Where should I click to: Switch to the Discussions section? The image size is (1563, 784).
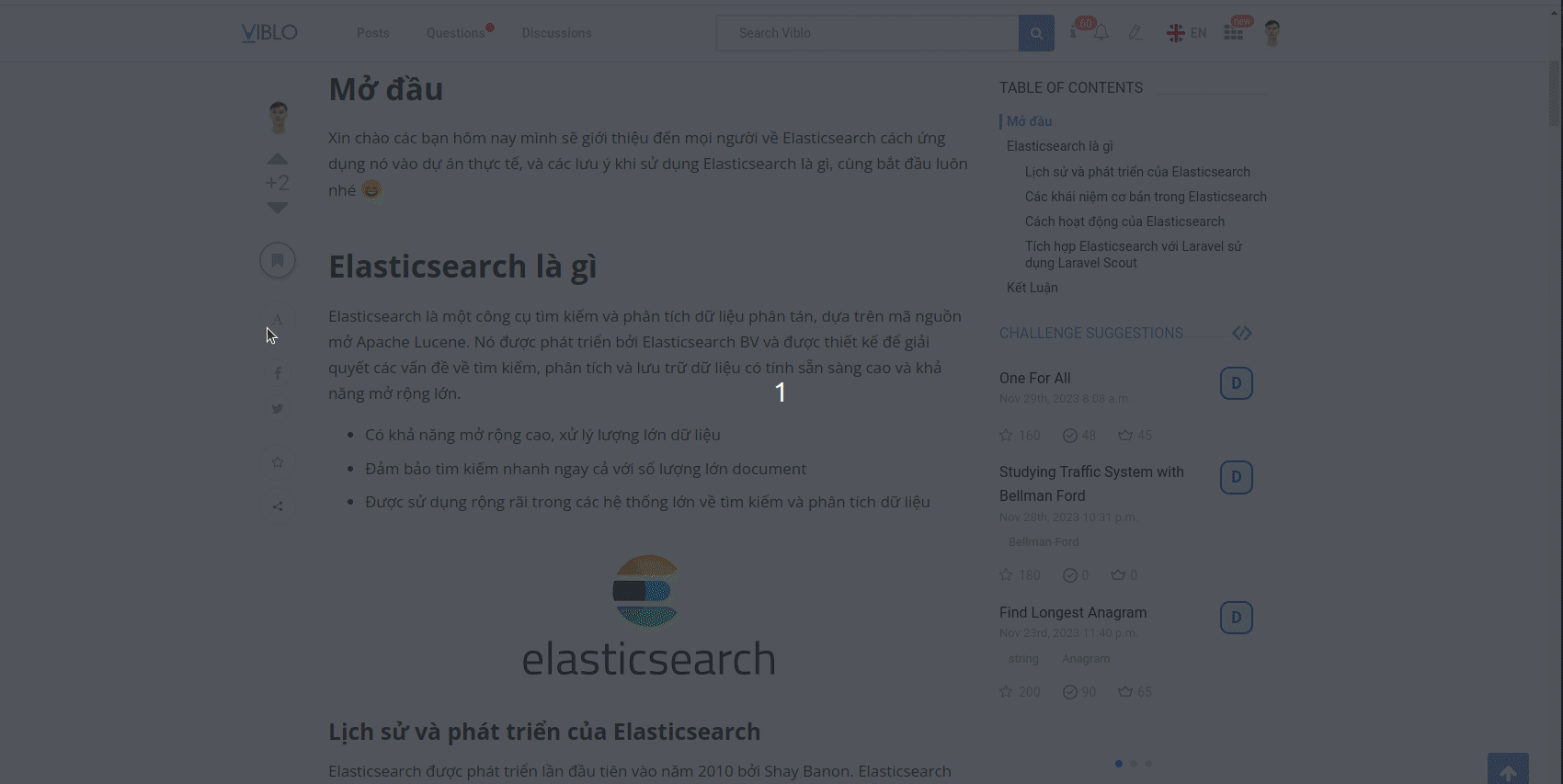click(x=557, y=33)
